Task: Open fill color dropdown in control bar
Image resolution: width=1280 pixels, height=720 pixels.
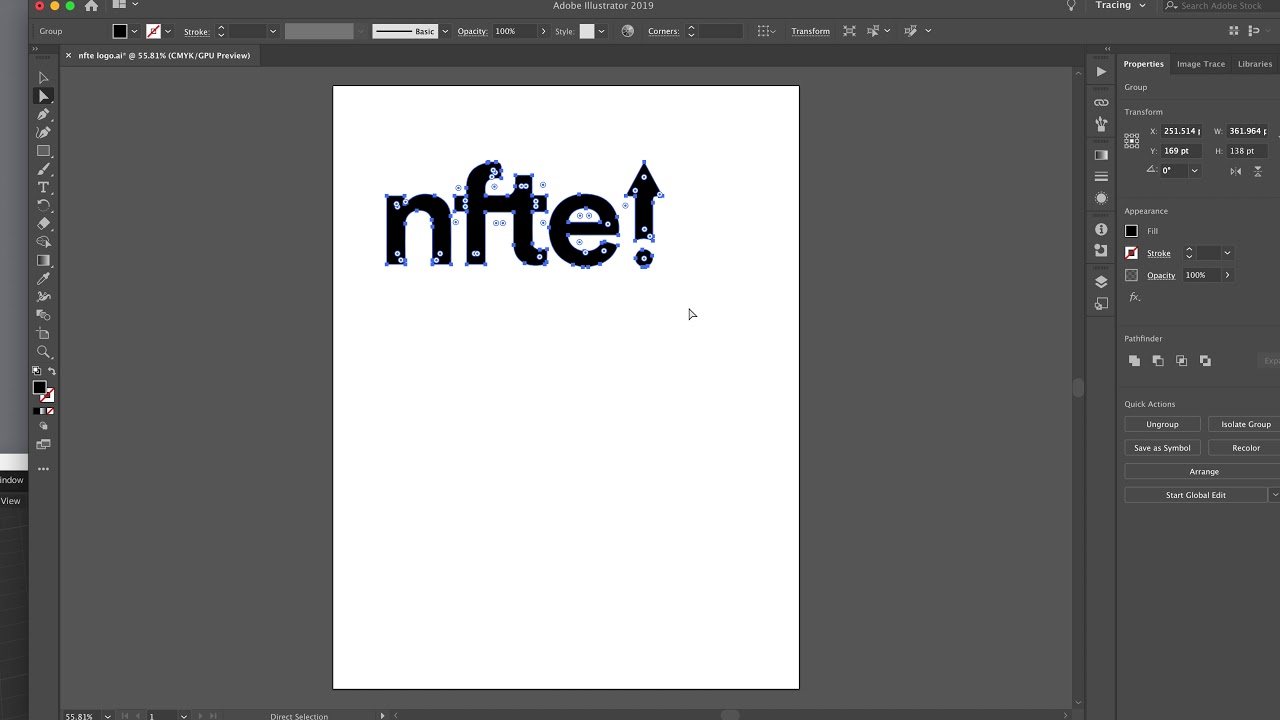Action: pyautogui.click(x=134, y=31)
